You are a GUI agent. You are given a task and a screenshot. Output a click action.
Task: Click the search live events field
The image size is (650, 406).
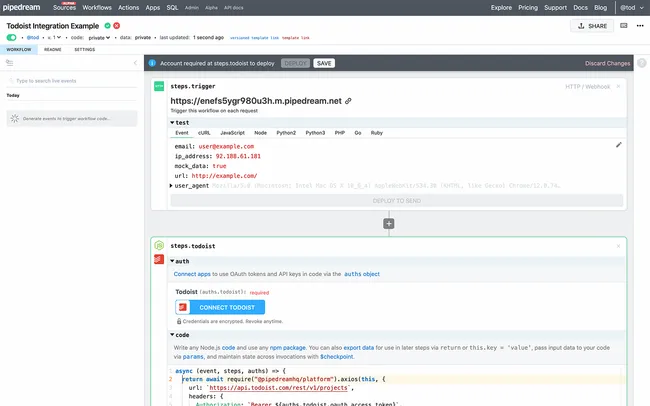coord(72,81)
